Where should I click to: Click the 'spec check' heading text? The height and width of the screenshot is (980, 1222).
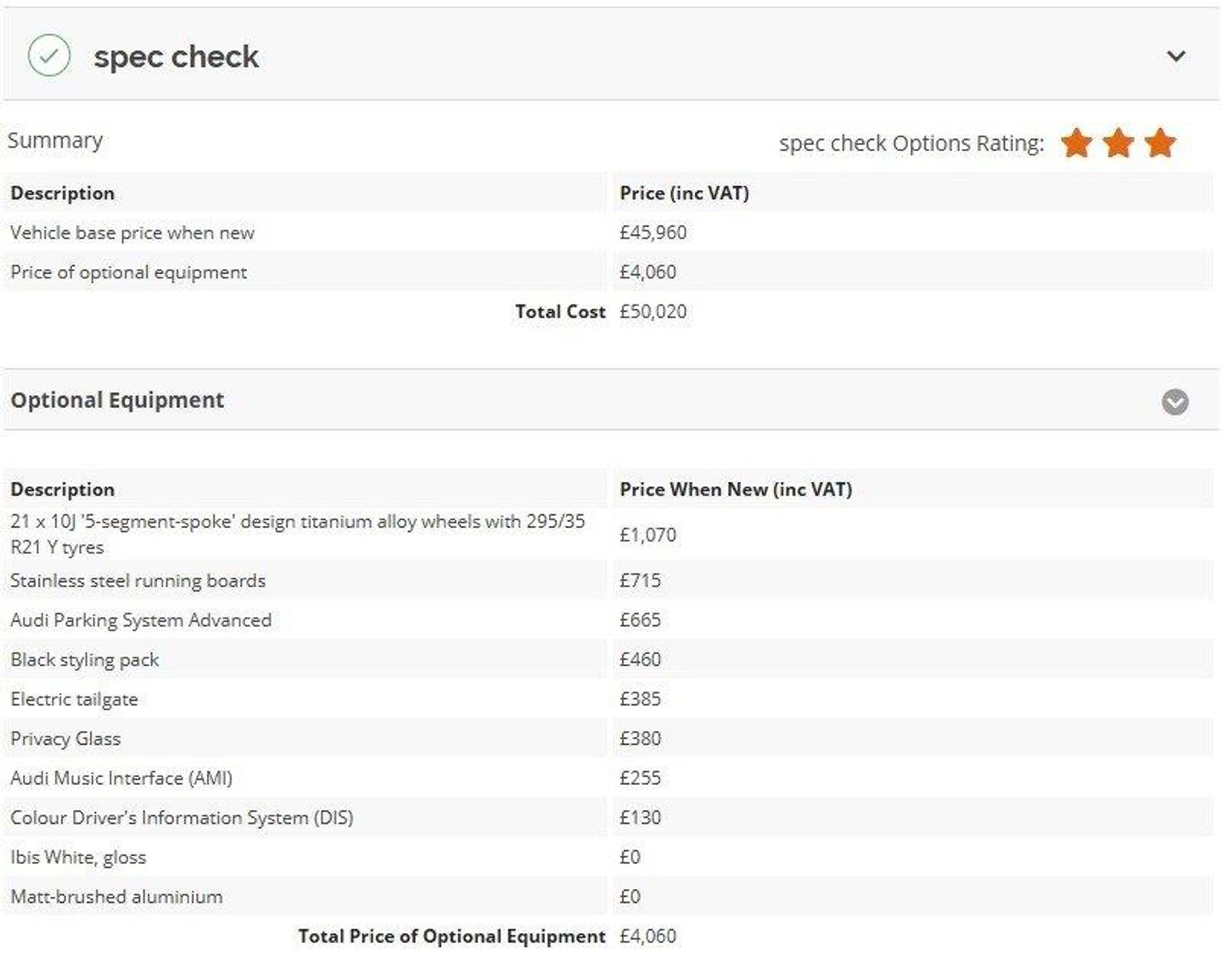click(176, 57)
